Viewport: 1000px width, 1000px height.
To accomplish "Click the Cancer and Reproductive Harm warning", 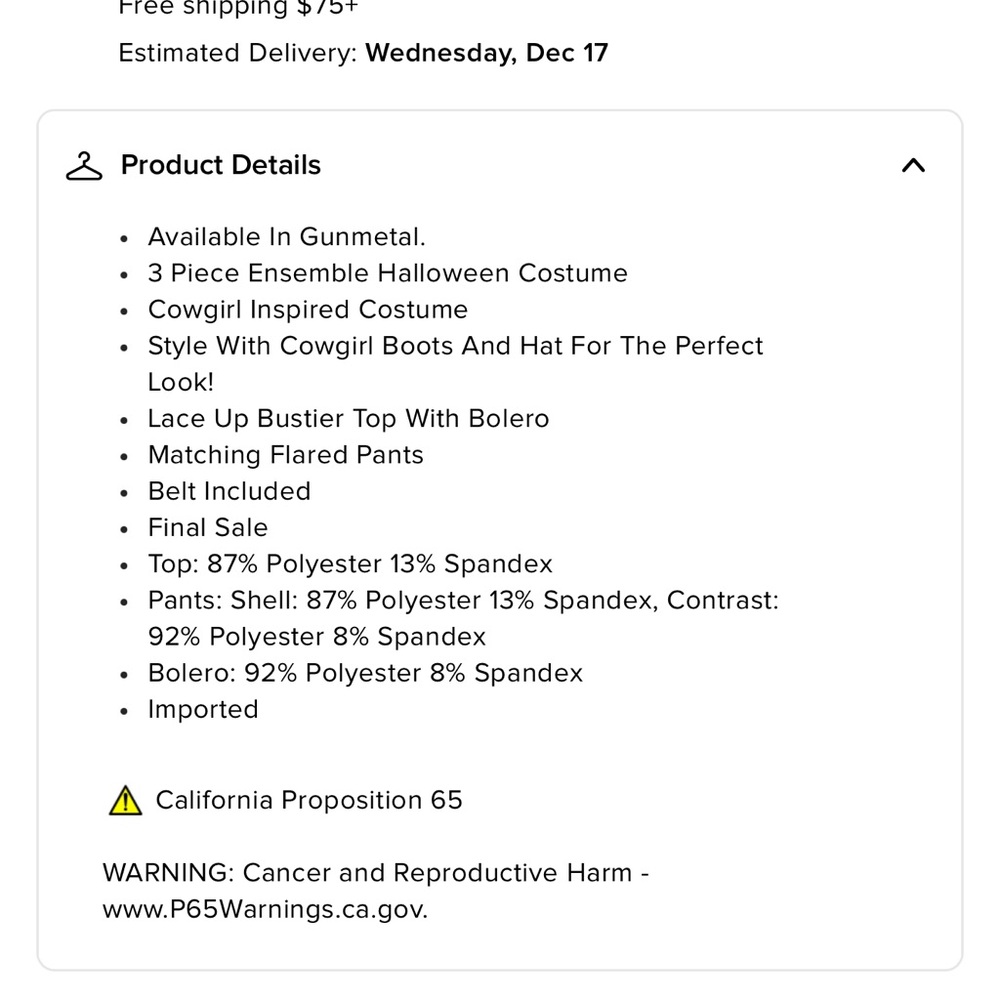I will pos(375,873).
